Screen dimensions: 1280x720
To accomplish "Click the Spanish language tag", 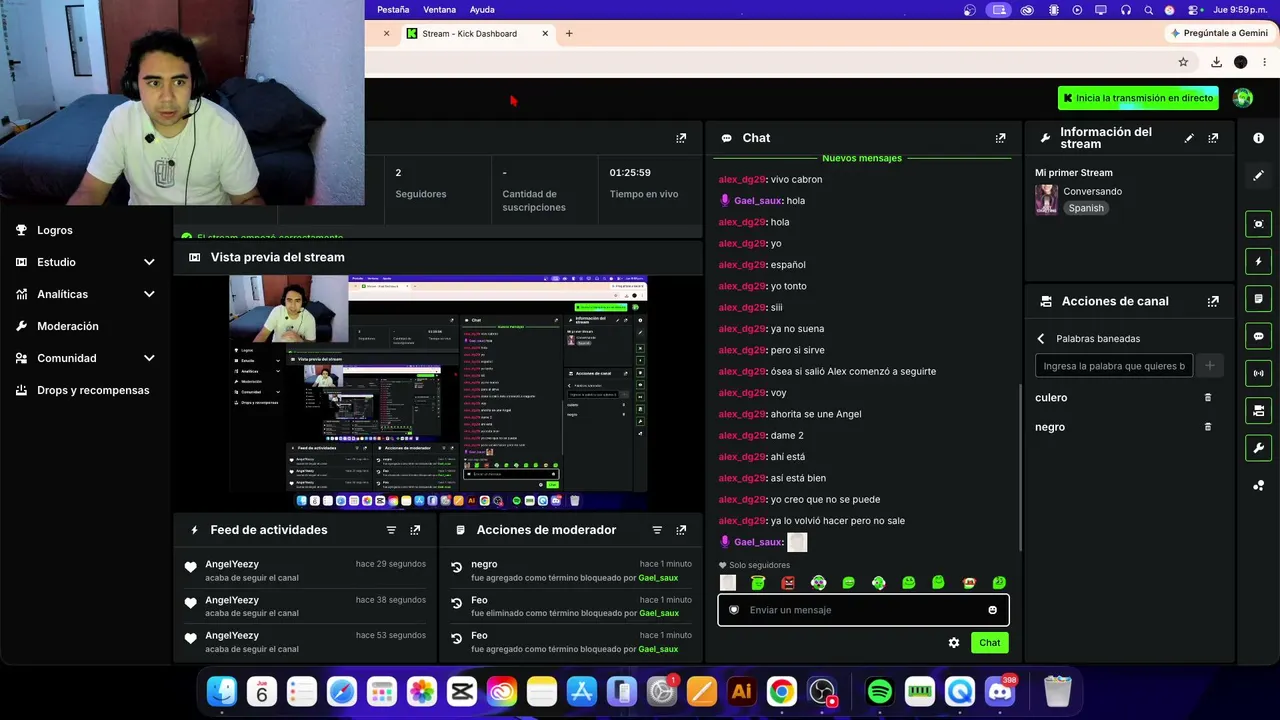I will point(1086,208).
